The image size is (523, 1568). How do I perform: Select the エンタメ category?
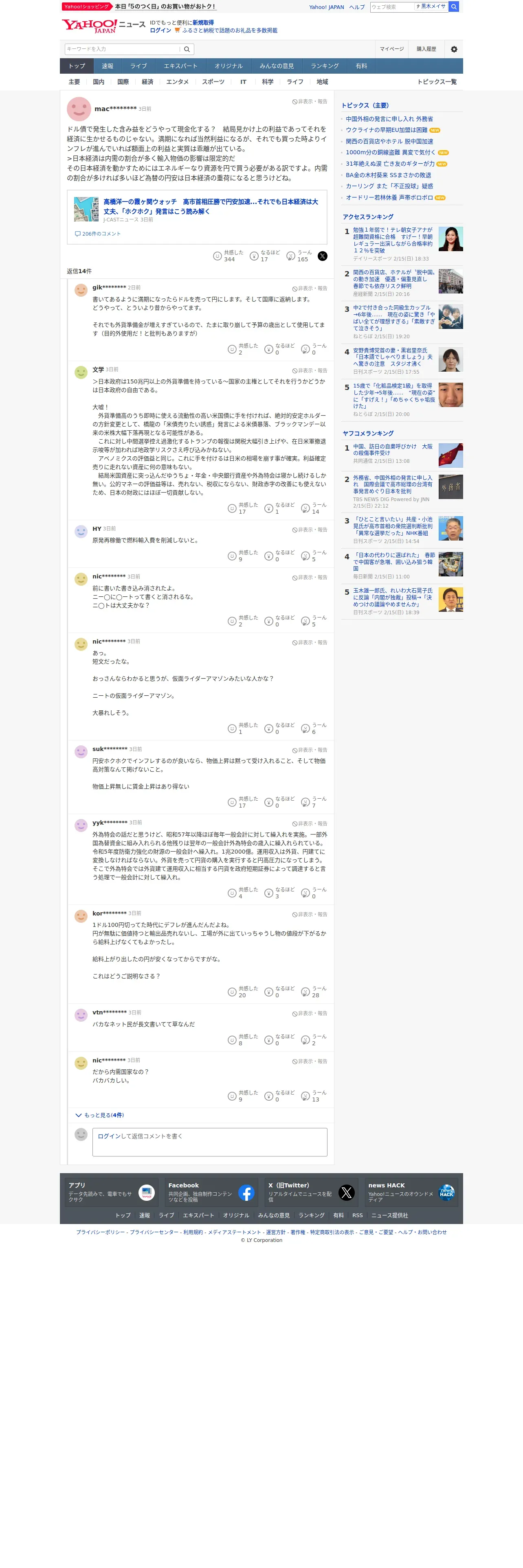tap(177, 82)
